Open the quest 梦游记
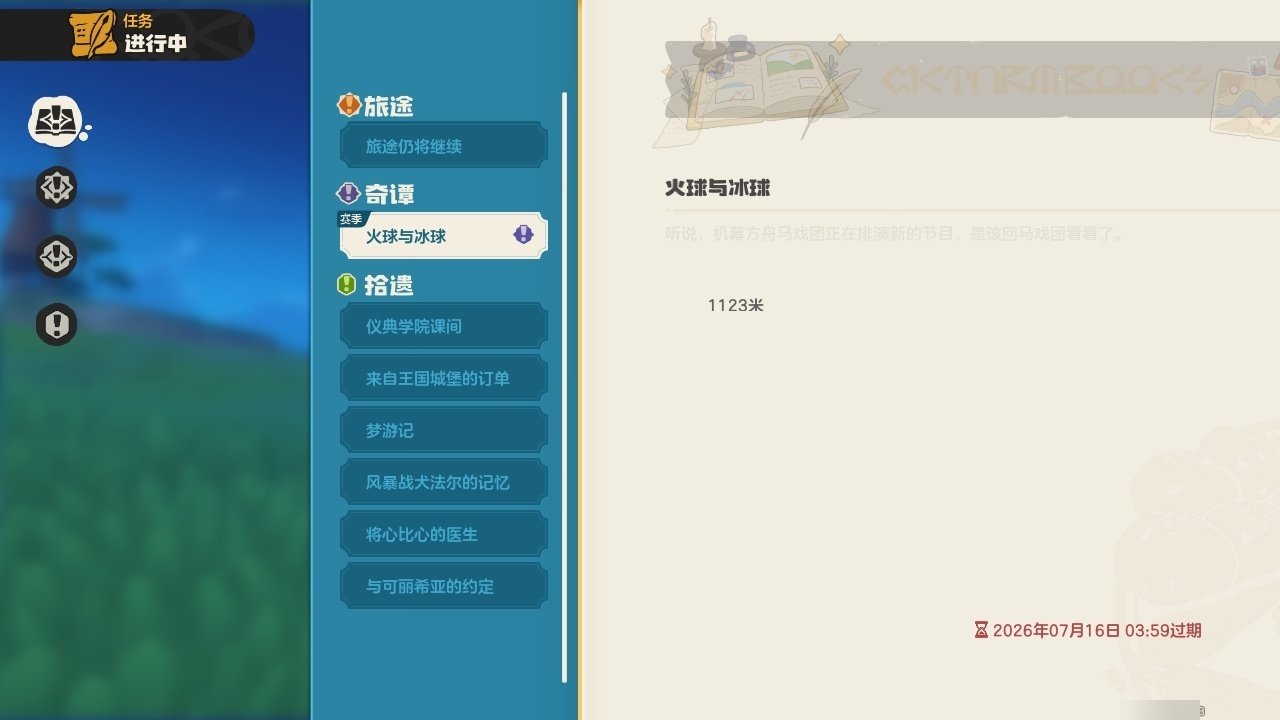The height and width of the screenshot is (720, 1280). pyautogui.click(x=444, y=430)
